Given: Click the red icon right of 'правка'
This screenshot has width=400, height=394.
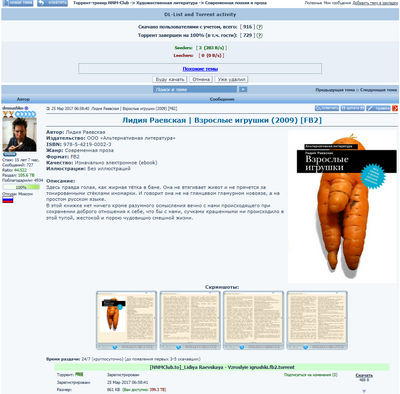Looking at the screenshot, I should point(395,108).
